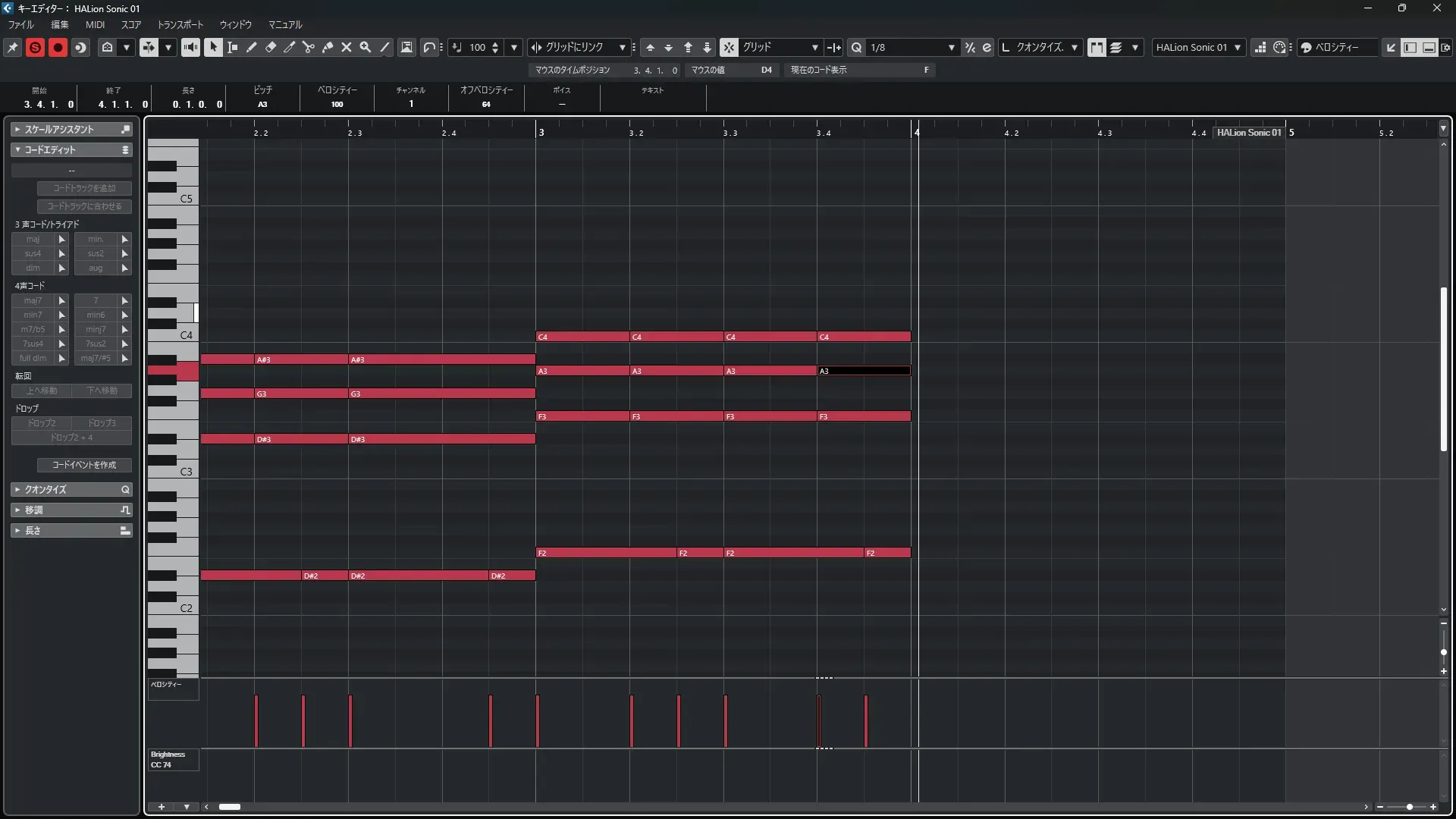Click the ドロップ2 button

click(42, 423)
